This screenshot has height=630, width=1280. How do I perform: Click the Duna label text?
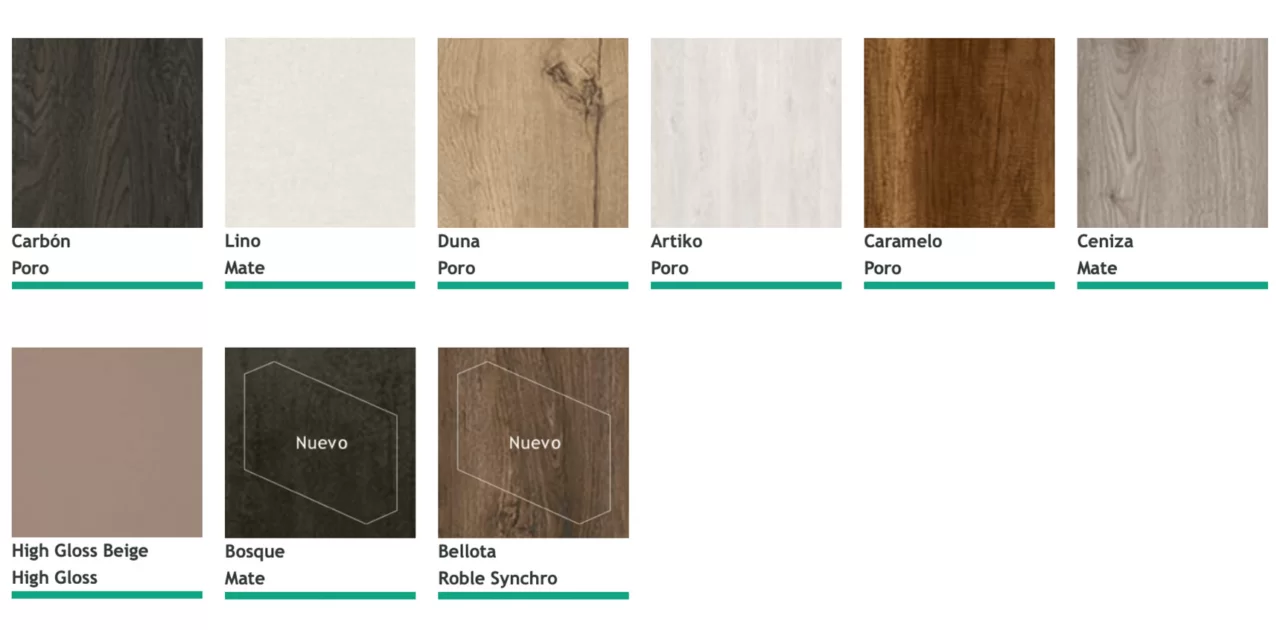click(x=459, y=241)
